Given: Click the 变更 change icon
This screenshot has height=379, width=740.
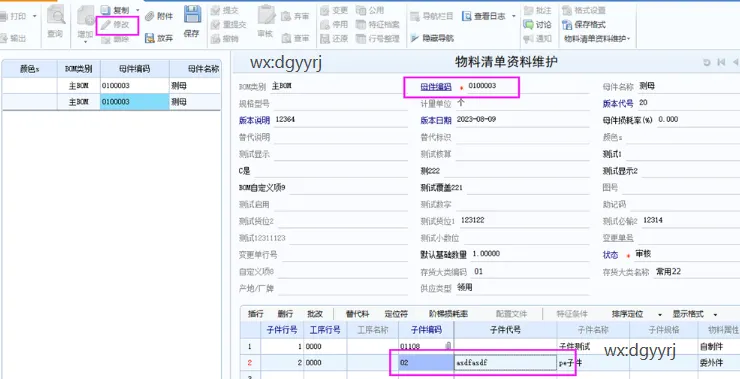Looking at the screenshot, I should tap(325, 10).
